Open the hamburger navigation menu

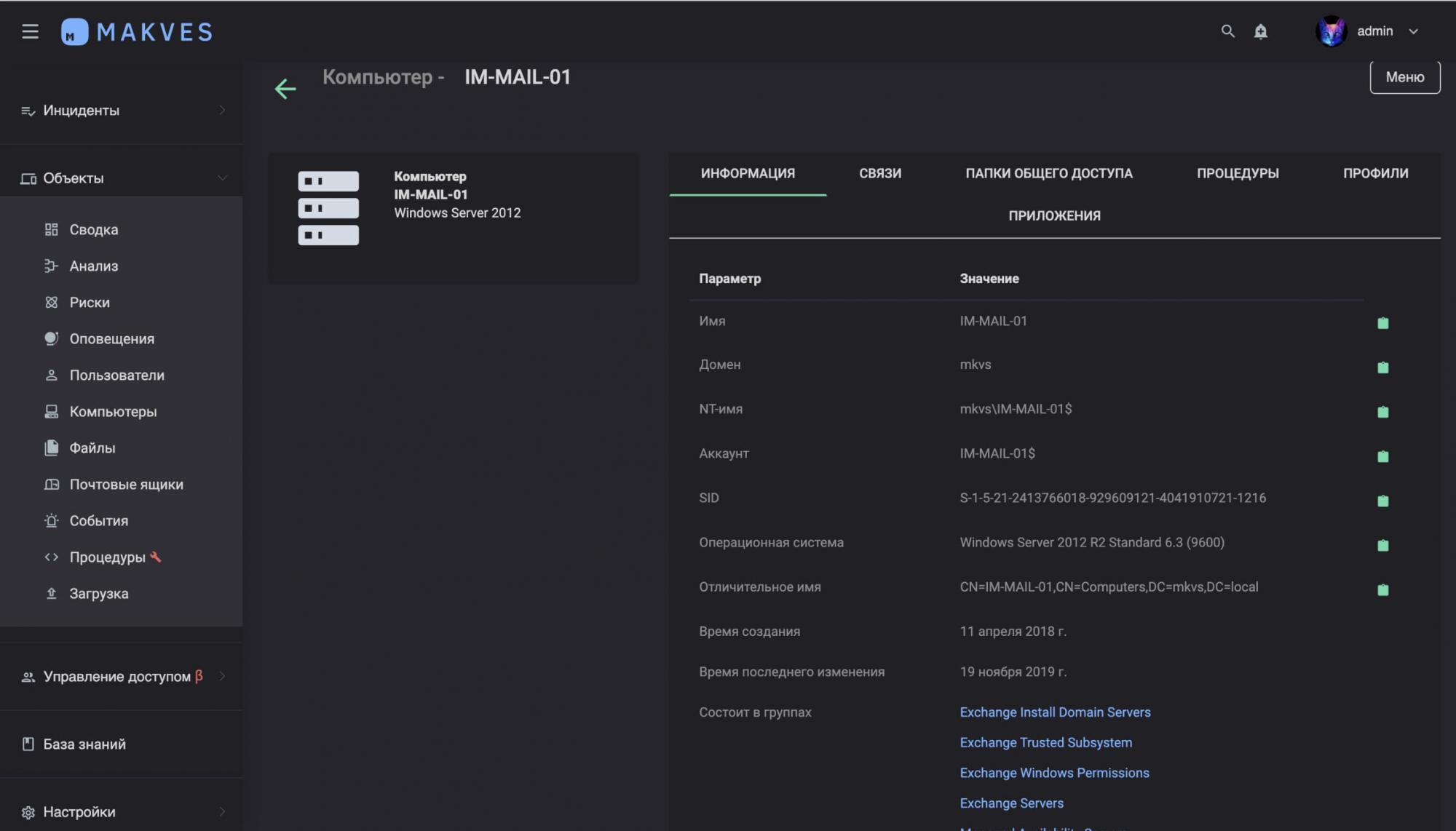30,31
